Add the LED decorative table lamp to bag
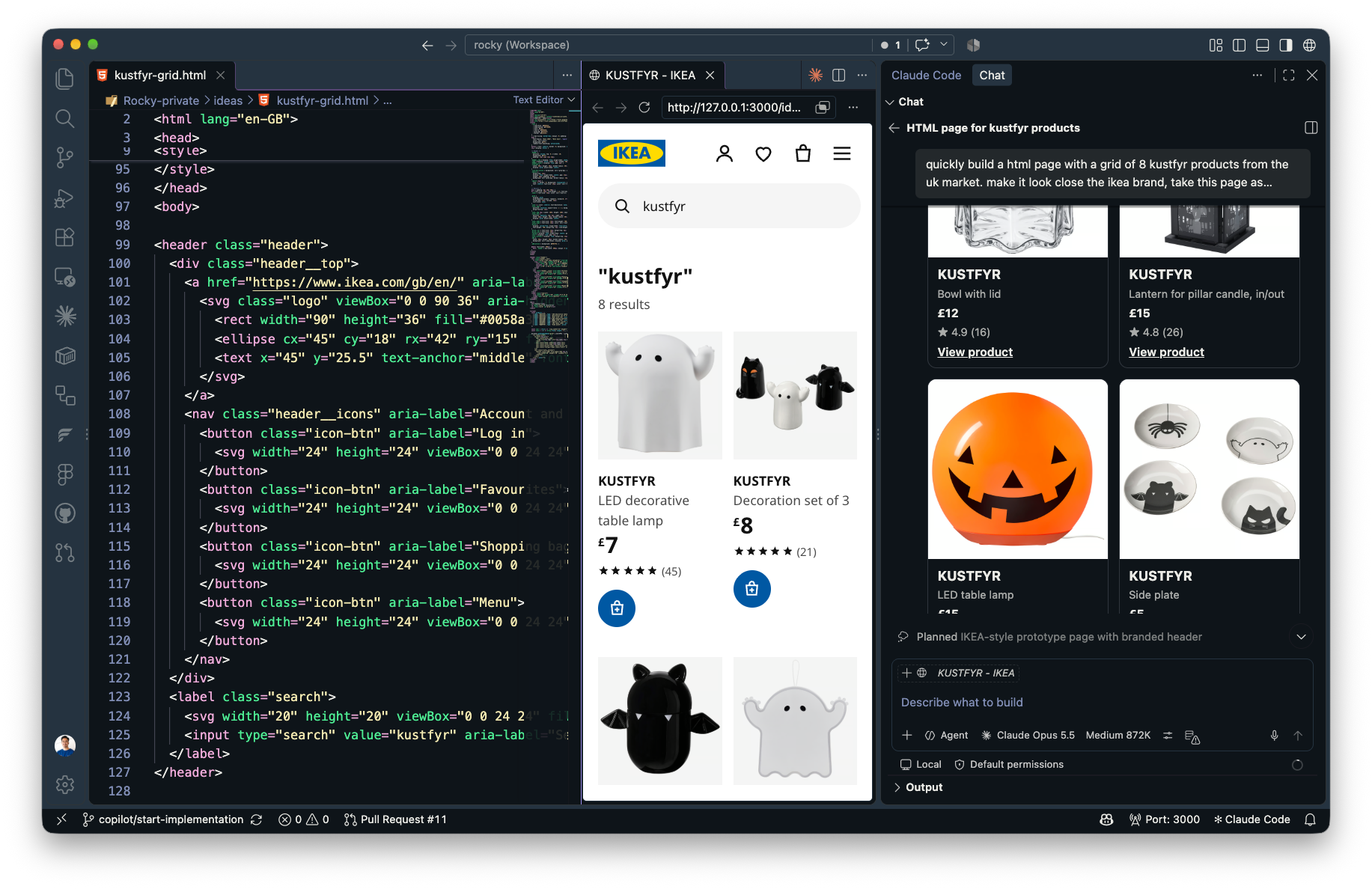The height and width of the screenshot is (889, 1372). pos(617,608)
